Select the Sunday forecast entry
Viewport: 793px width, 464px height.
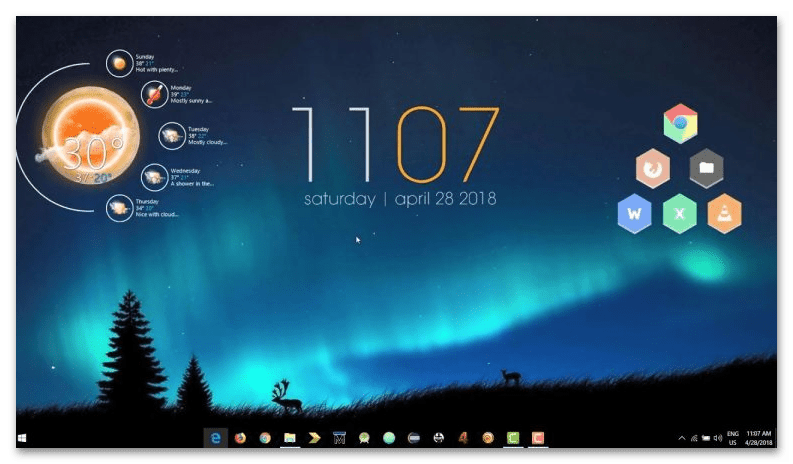click(142, 63)
